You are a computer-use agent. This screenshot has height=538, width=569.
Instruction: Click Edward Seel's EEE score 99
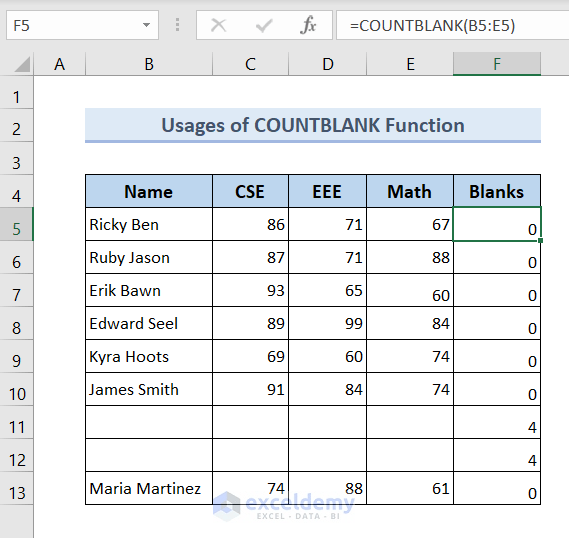click(327, 323)
